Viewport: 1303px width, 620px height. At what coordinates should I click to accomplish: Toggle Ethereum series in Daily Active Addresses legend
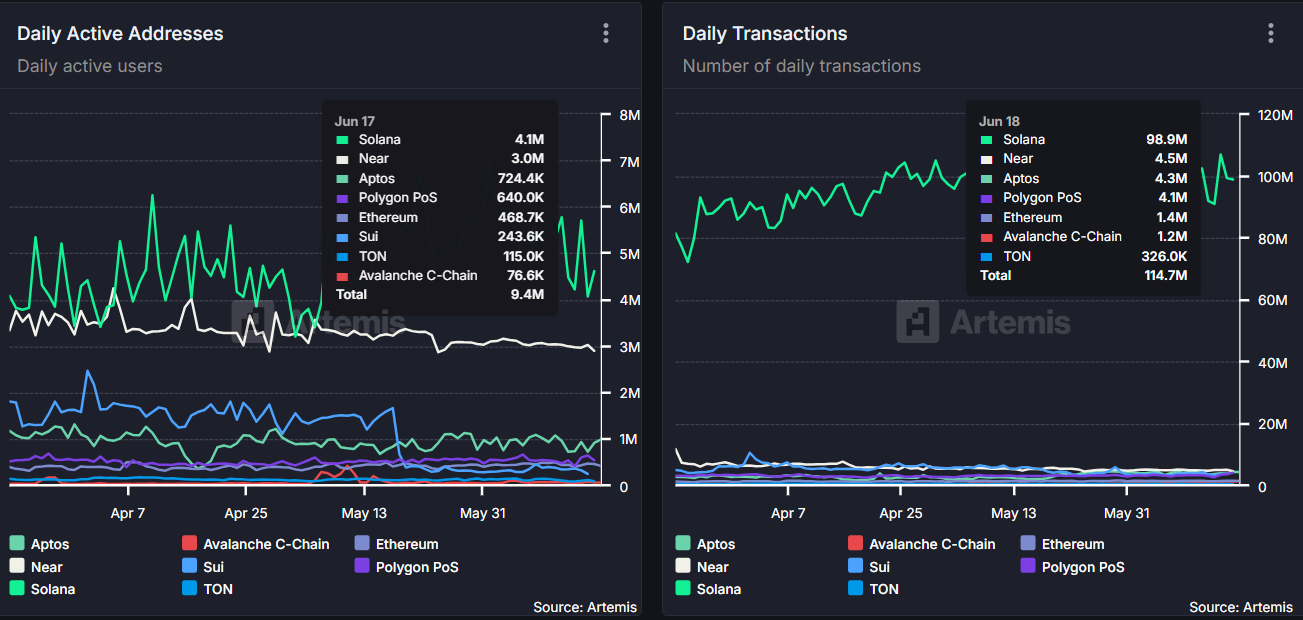coord(397,544)
